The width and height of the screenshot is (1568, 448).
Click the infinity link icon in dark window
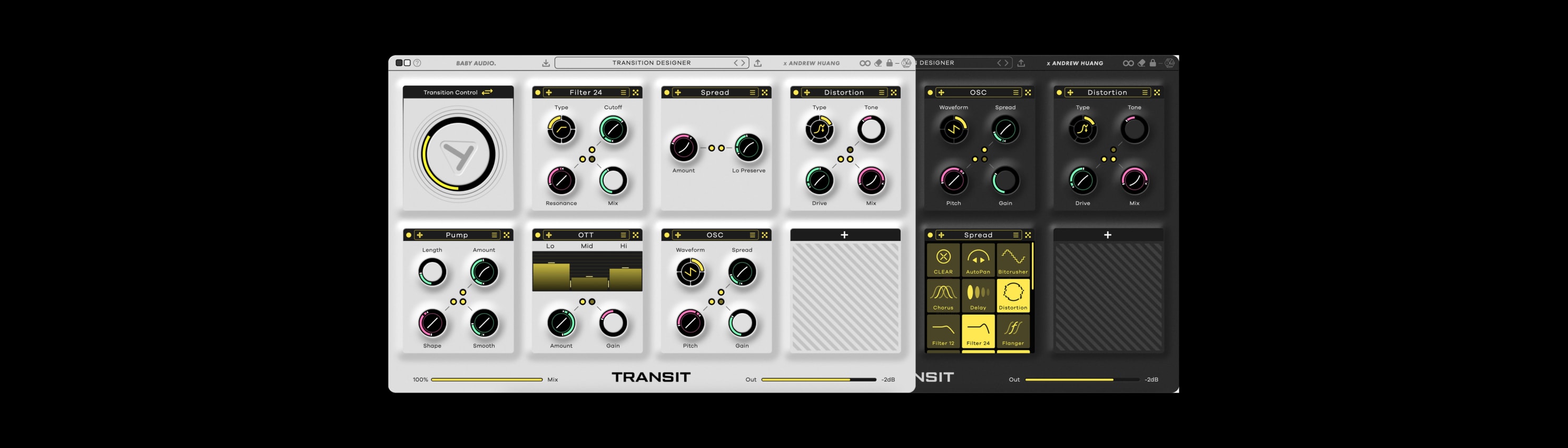[1129, 63]
